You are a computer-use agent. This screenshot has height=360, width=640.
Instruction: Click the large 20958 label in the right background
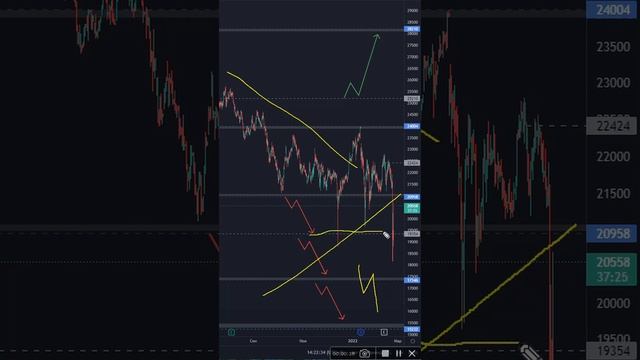tap(611, 233)
